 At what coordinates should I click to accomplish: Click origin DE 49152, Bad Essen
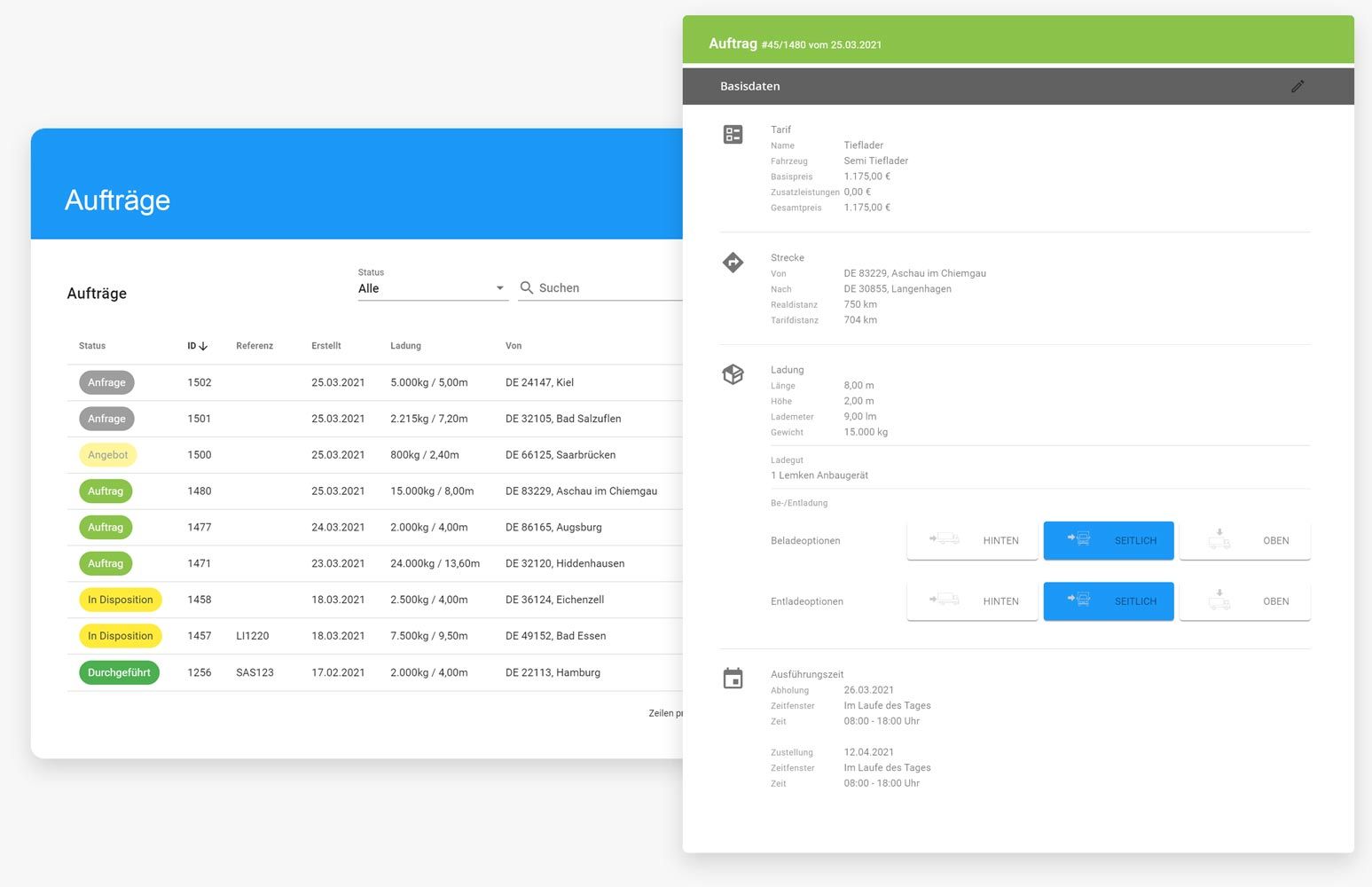tap(556, 636)
